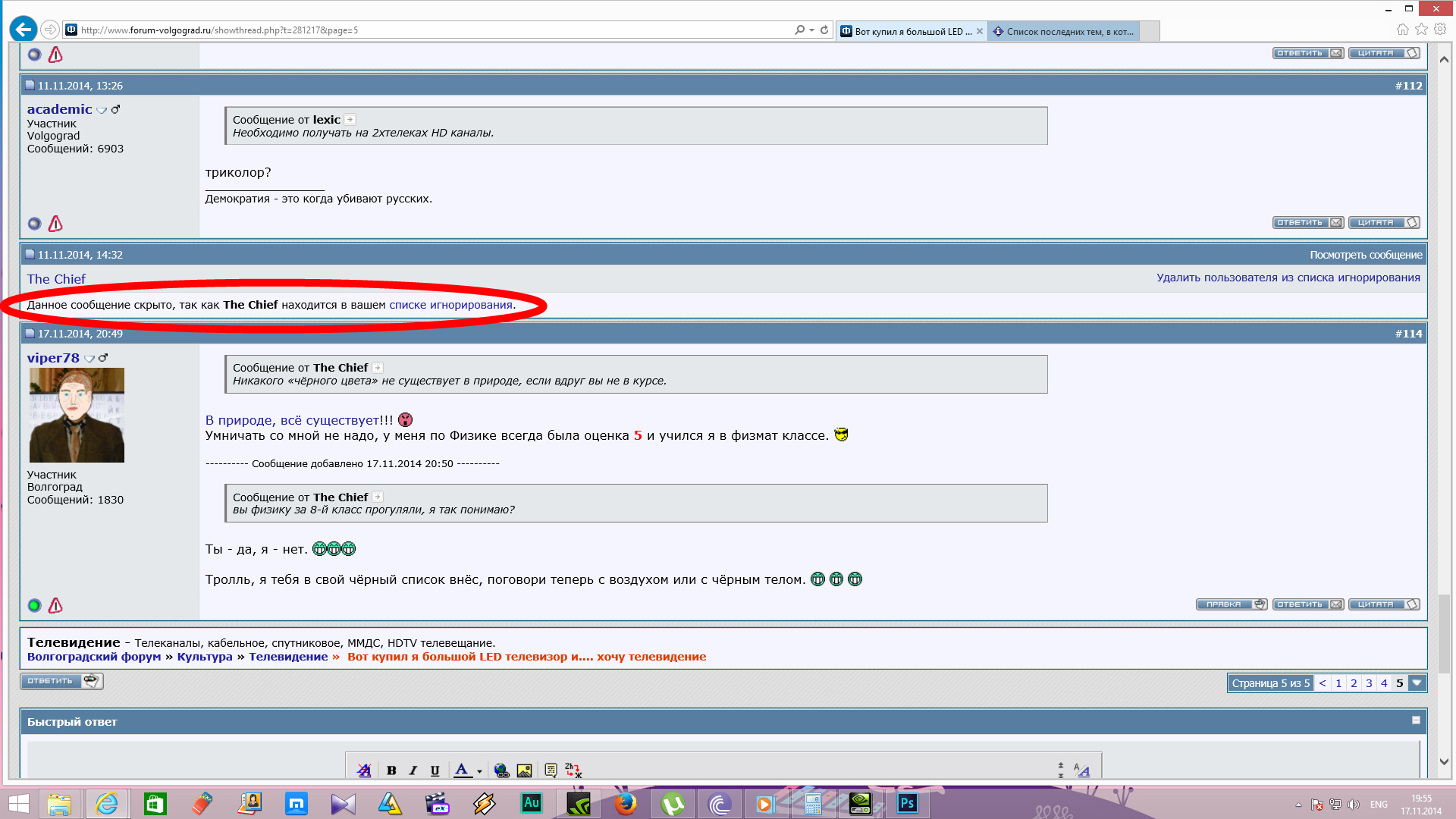The width and height of the screenshot is (1456, 819).
Task: Click wrap quote tags icon
Action: pyautogui.click(x=551, y=770)
